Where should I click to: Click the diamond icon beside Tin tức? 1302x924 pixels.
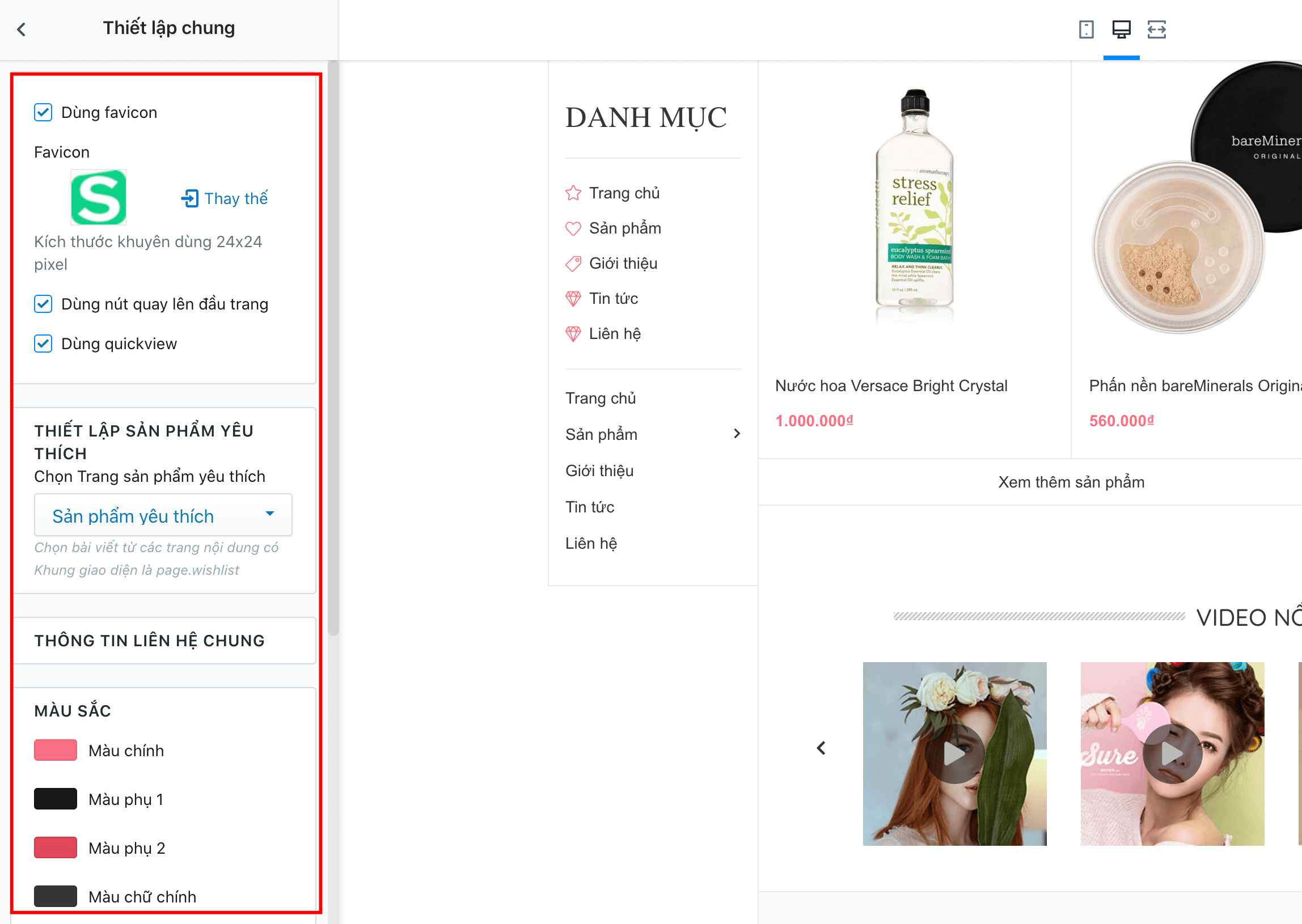tap(573, 299)
